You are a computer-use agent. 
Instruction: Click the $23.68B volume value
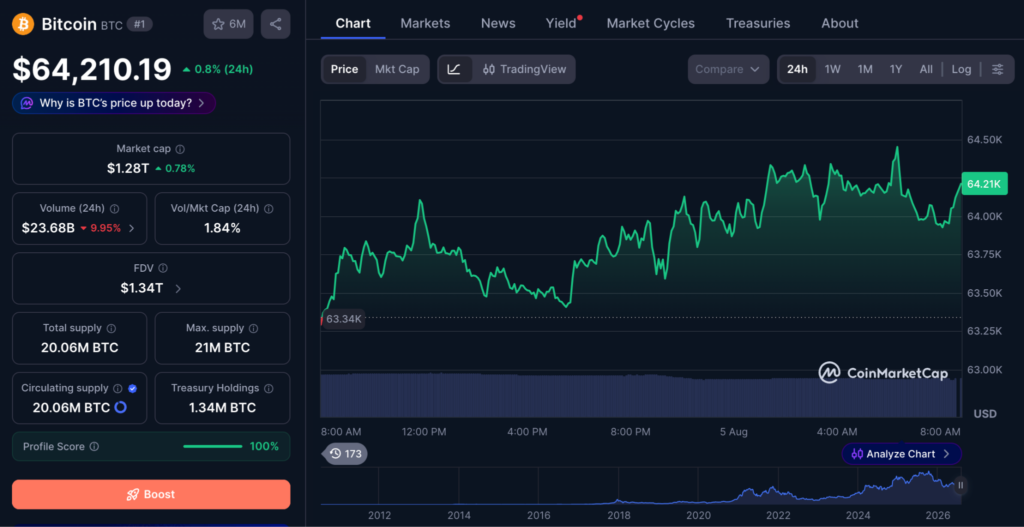48,228
